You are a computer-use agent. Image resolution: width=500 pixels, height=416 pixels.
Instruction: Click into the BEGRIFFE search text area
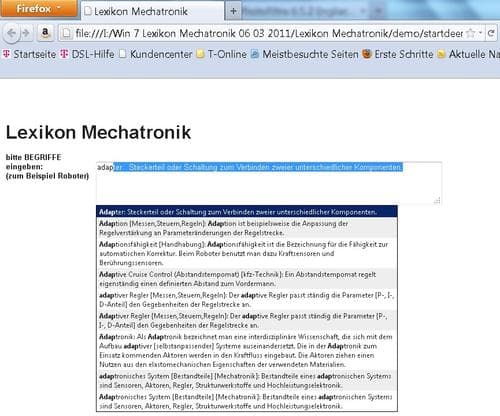point(269,183)
